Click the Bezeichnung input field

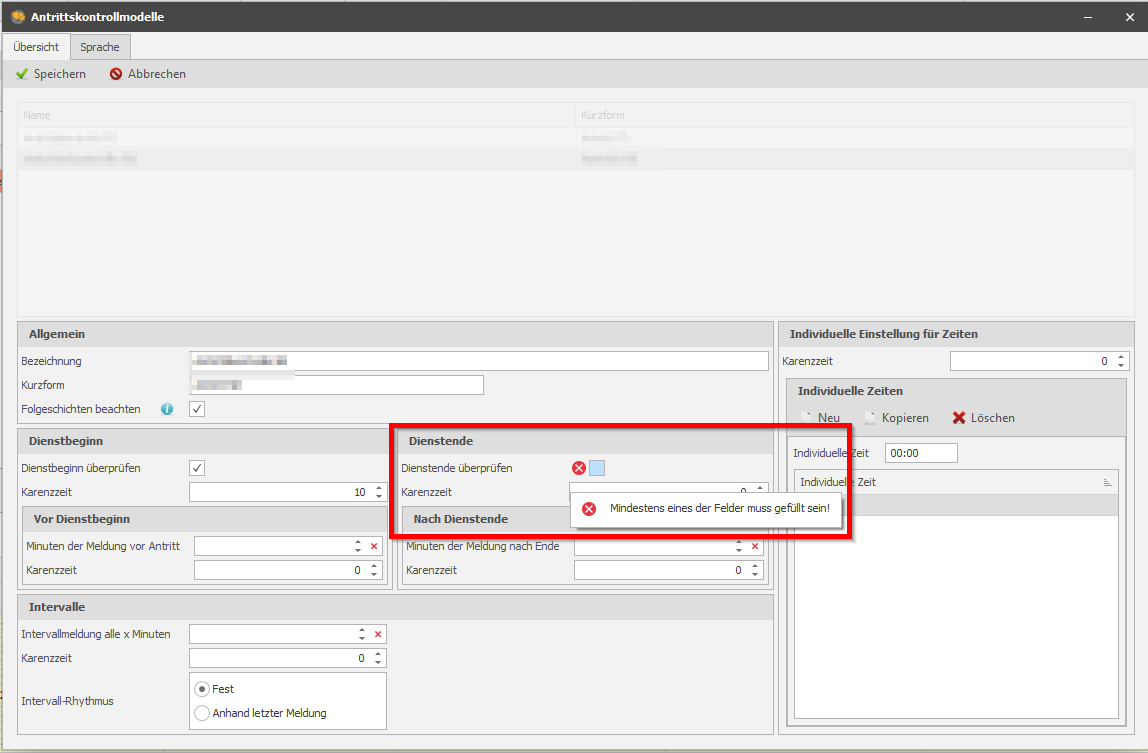(479, 361)
